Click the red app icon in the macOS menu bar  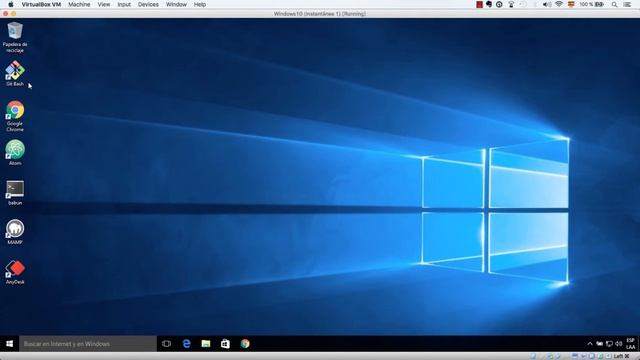[x=480, y=4]
